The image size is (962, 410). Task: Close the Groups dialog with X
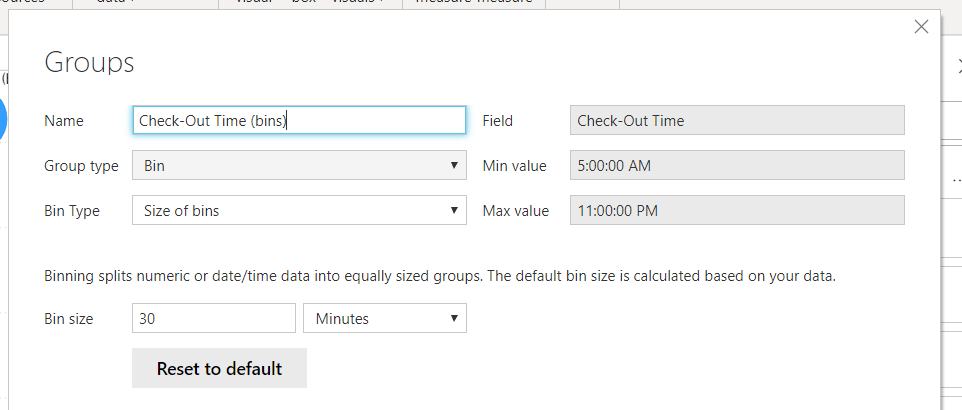[921, 26]
